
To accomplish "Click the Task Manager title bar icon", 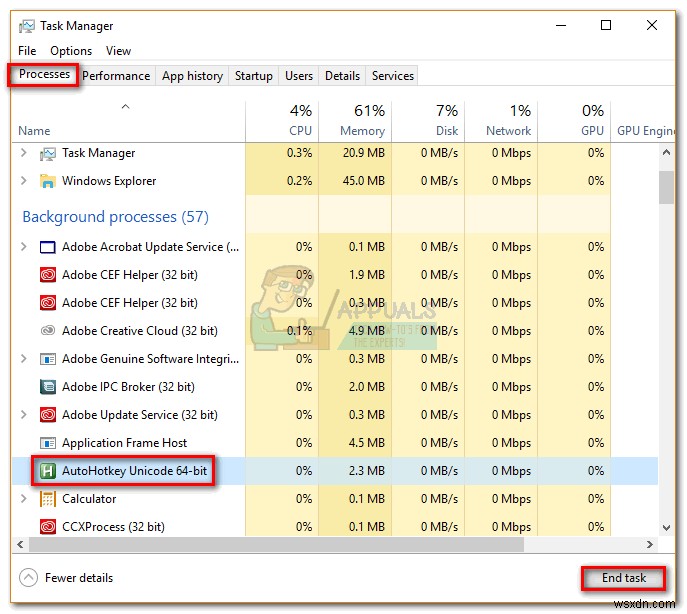I will coord(26,26).
